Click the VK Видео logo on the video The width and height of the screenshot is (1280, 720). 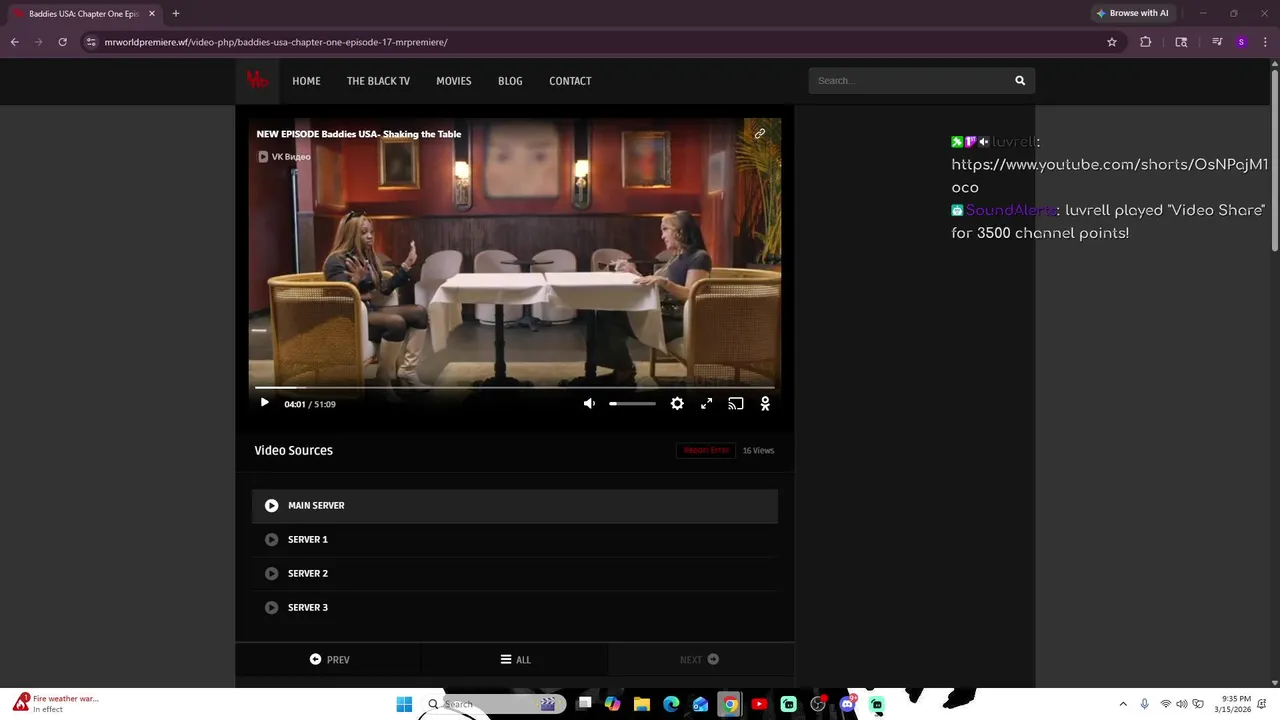(285, 157)
